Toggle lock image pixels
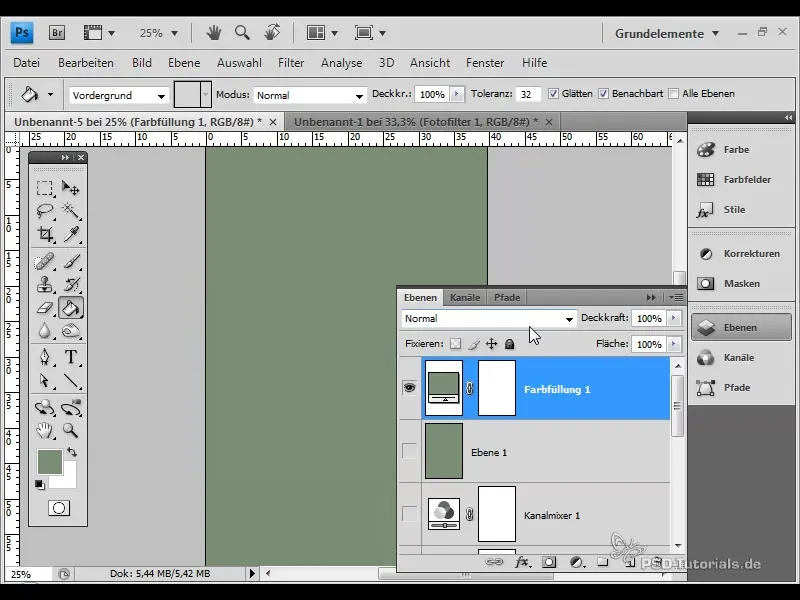Viewport: 800px width, 600px height. tap(473, 344)
